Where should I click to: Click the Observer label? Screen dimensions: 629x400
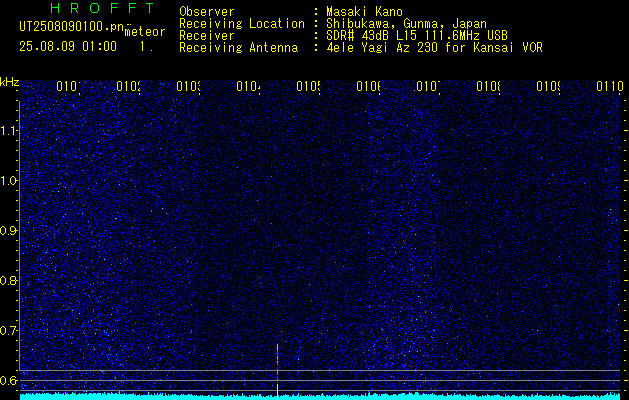click(207, 12)
